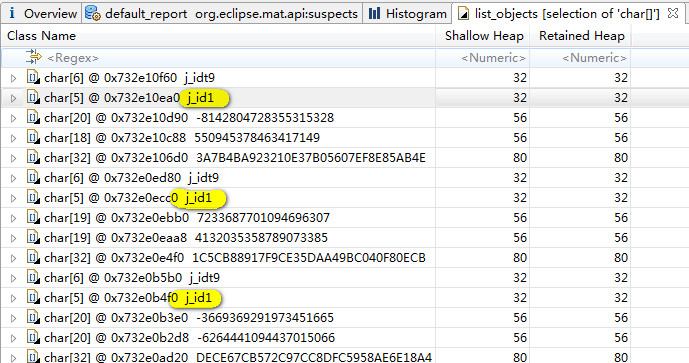Close the list_objects tab
Image resolution: width=689 pixels, height=363 pixels.
pos(673,13)
